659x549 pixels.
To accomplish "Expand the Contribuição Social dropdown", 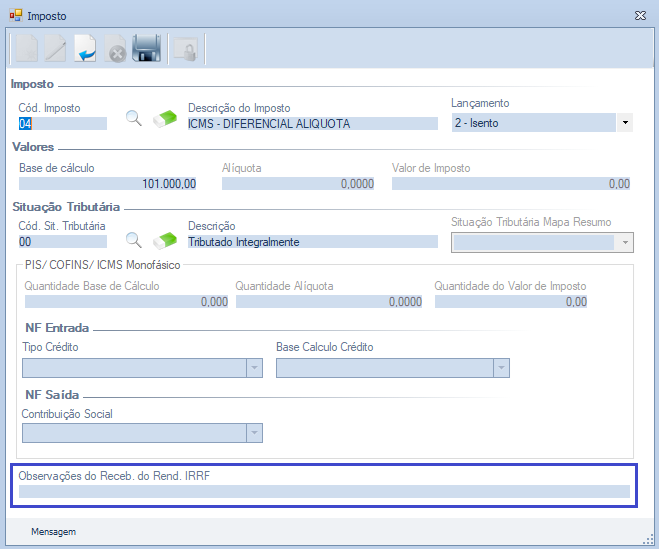I will [254, 433].
